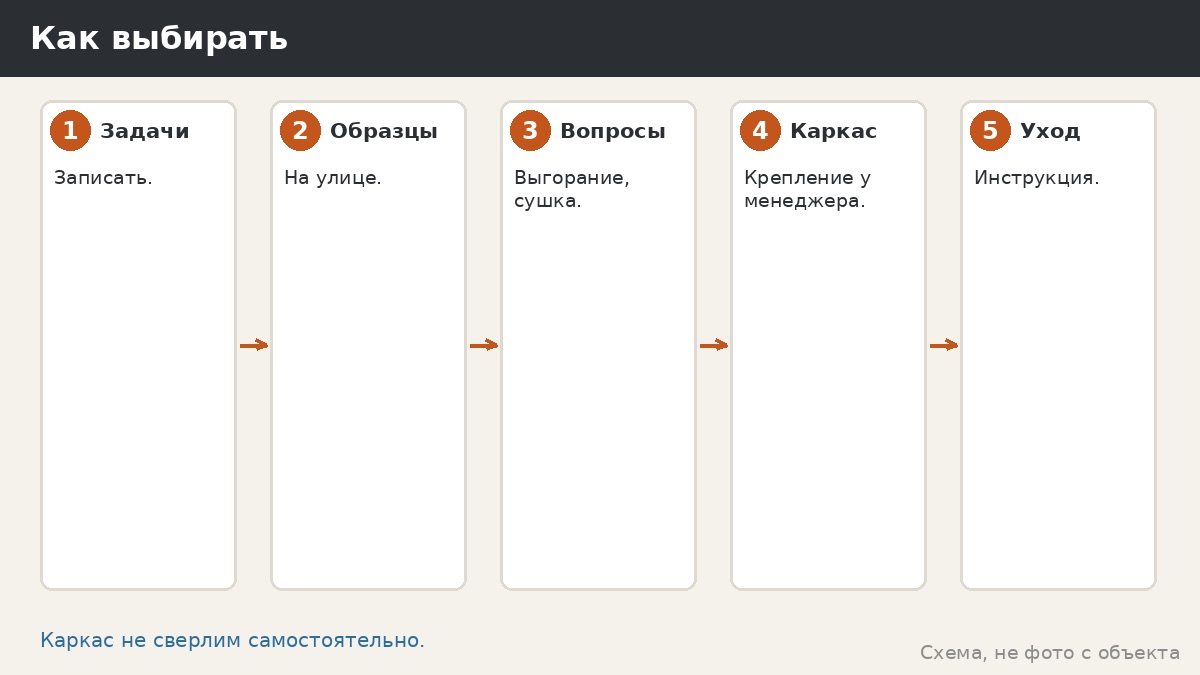Click the step 3 number badge
This screenshot has height=675, width=1200.
530,131
